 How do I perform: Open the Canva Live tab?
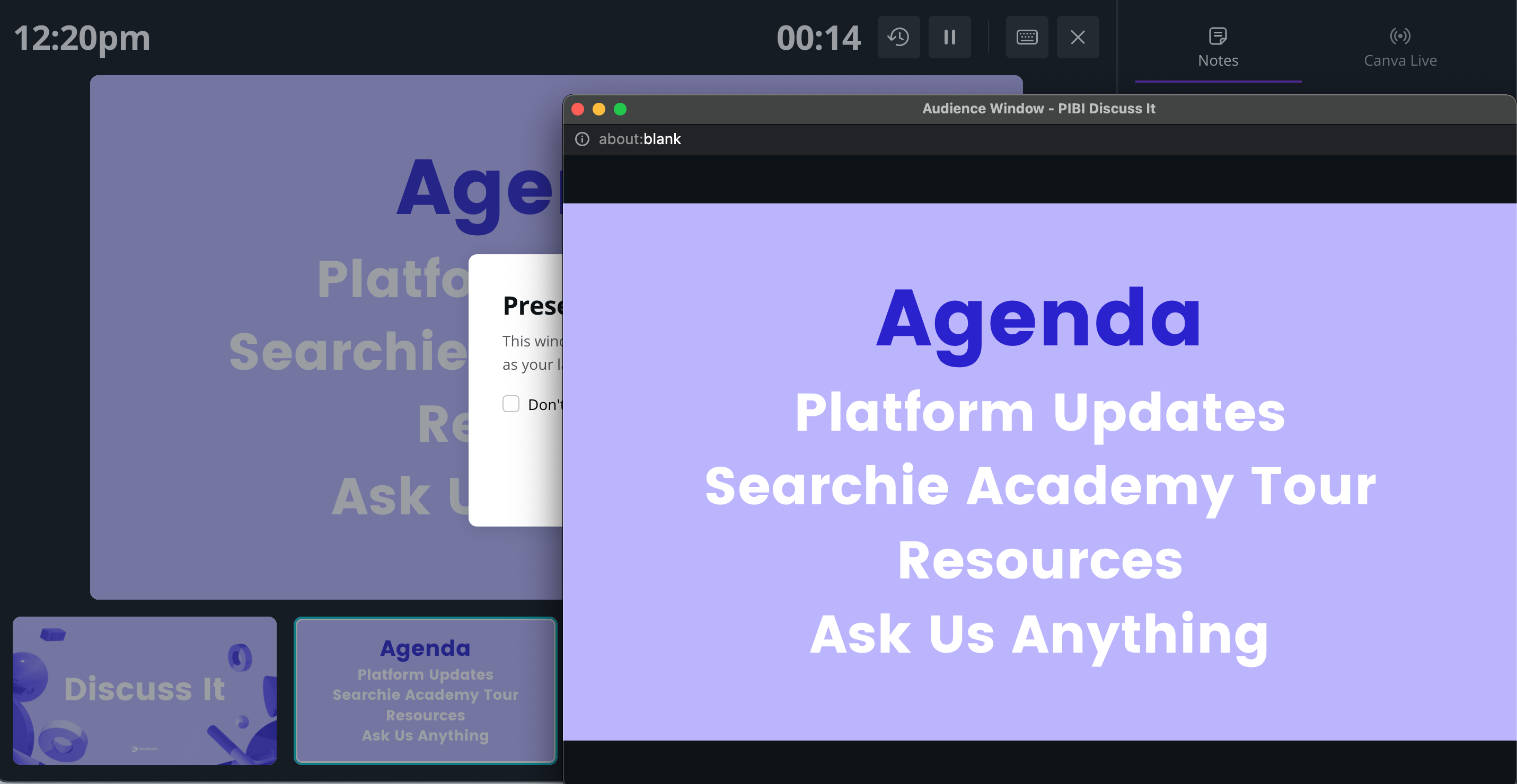point(1400,47)
